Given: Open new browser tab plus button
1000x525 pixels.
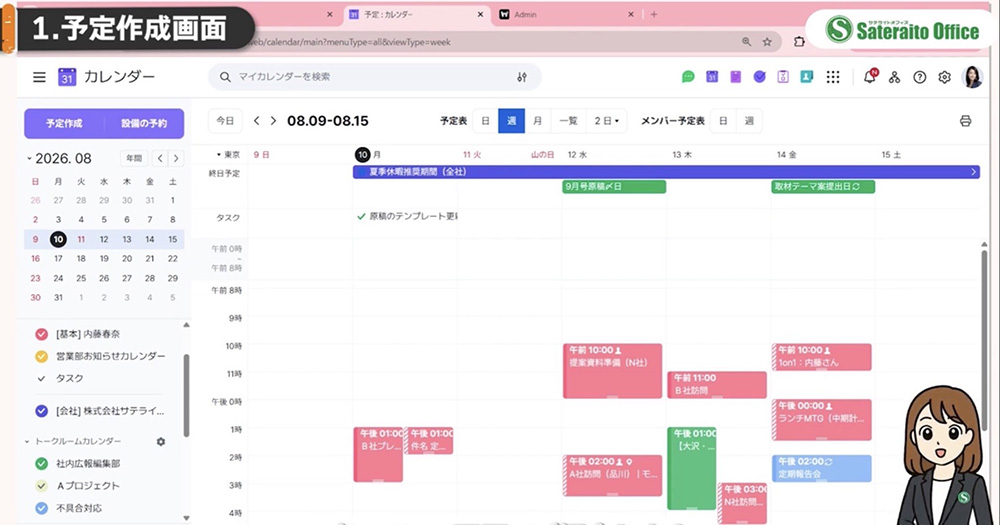Looking at the screenshot, I should point(654,14).
